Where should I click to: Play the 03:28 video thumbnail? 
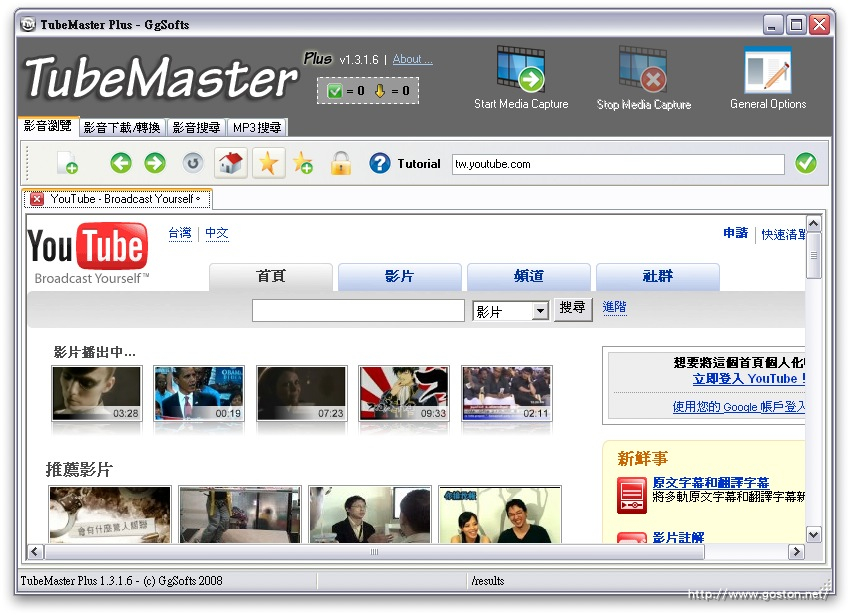tap(96, 393)
